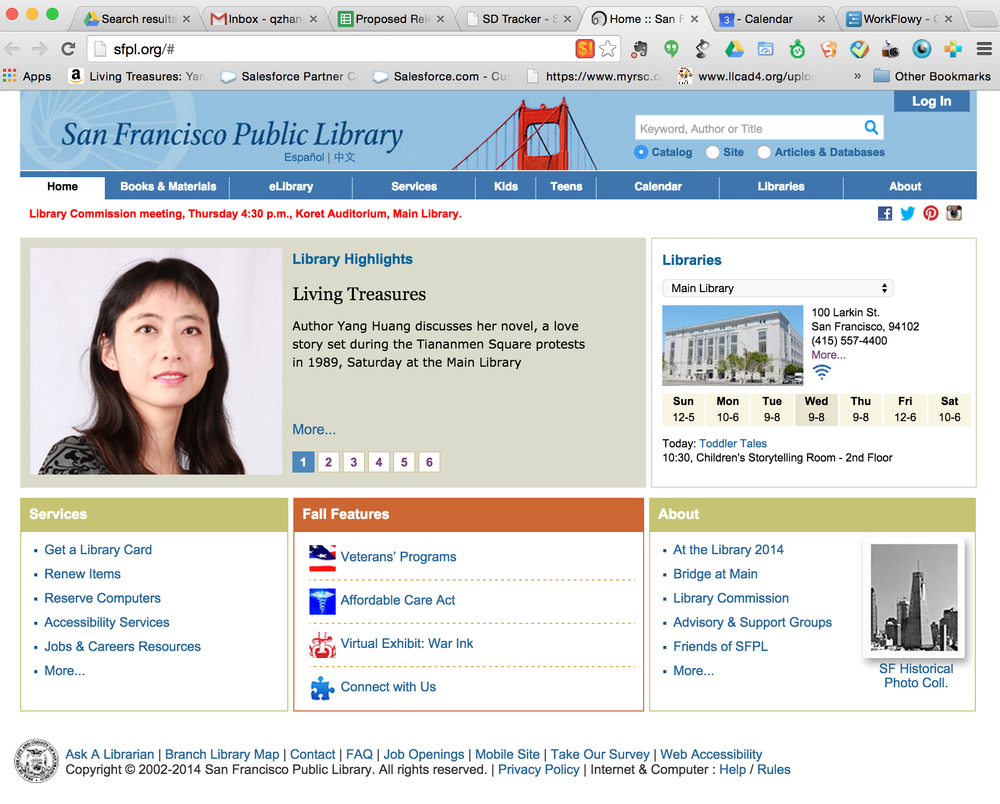Open the Kids navigation tab
Image resolution: width=1000 pixels, height=804 pixels.
tap(506, 186)
